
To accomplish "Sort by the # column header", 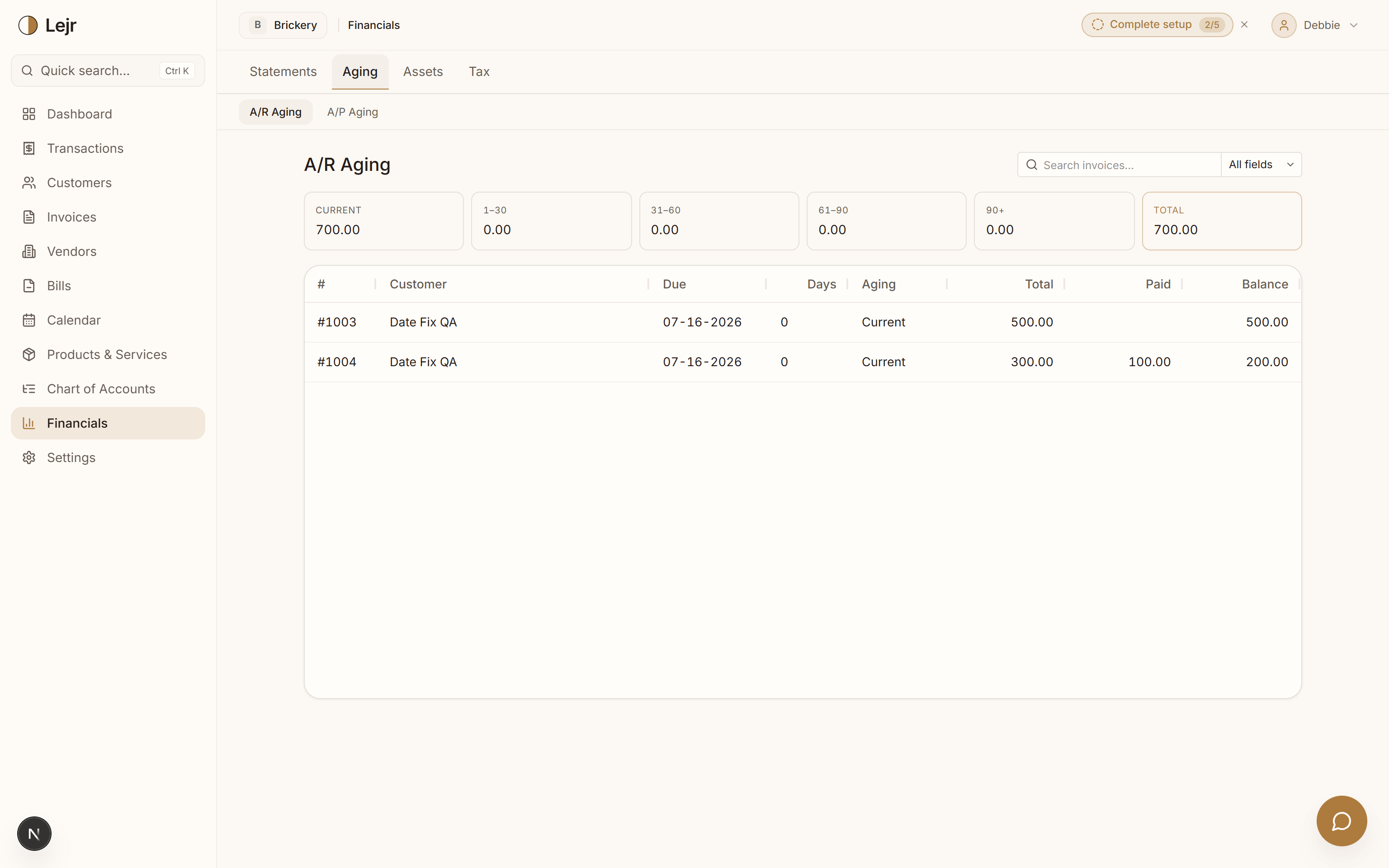I will click(x=321, y=284).
